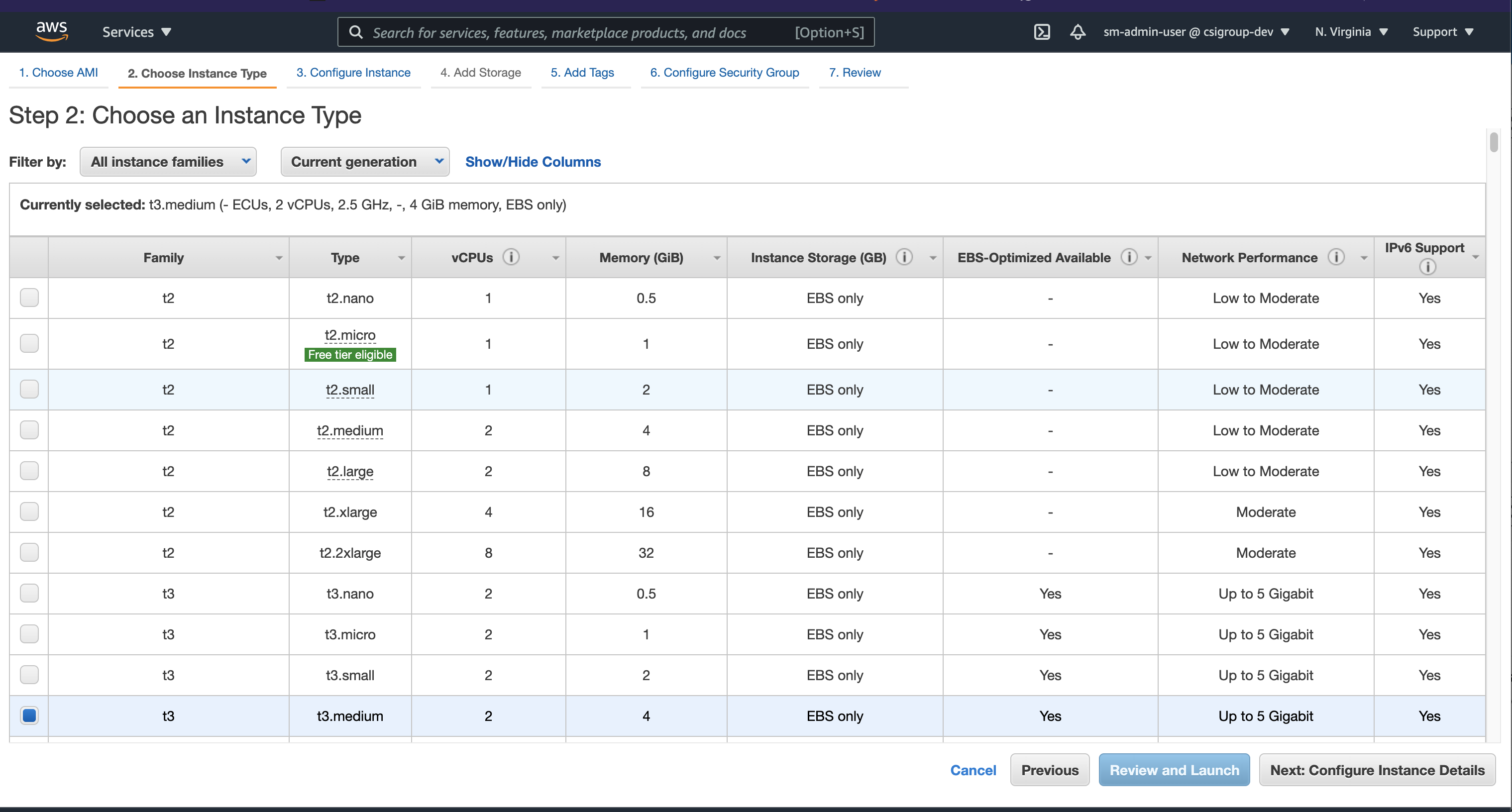Screen dimensions: 1512x812
Task: Click the t2.medium type link
Action: point(350,431)
